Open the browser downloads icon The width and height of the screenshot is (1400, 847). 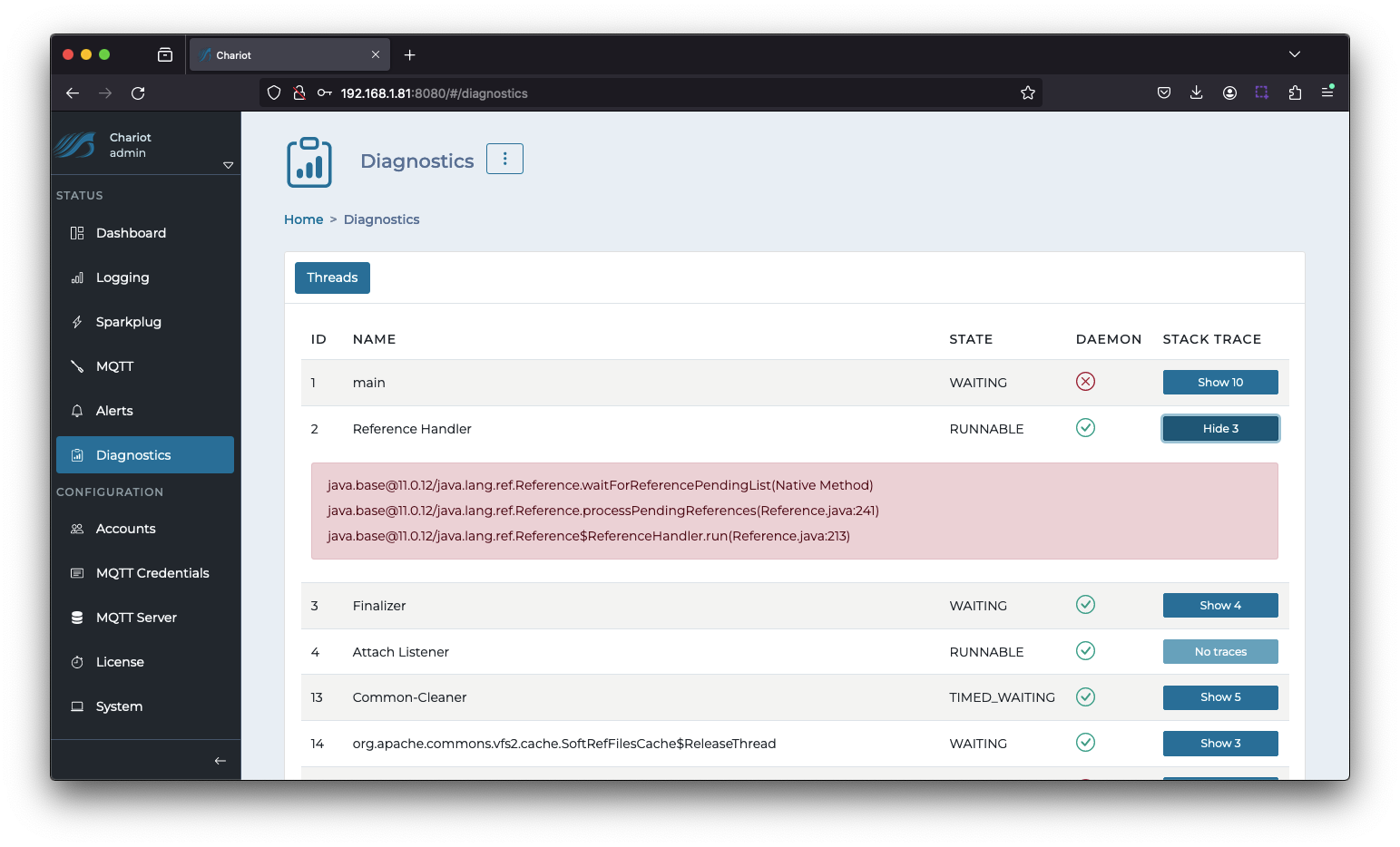[x=1197, y=92]
